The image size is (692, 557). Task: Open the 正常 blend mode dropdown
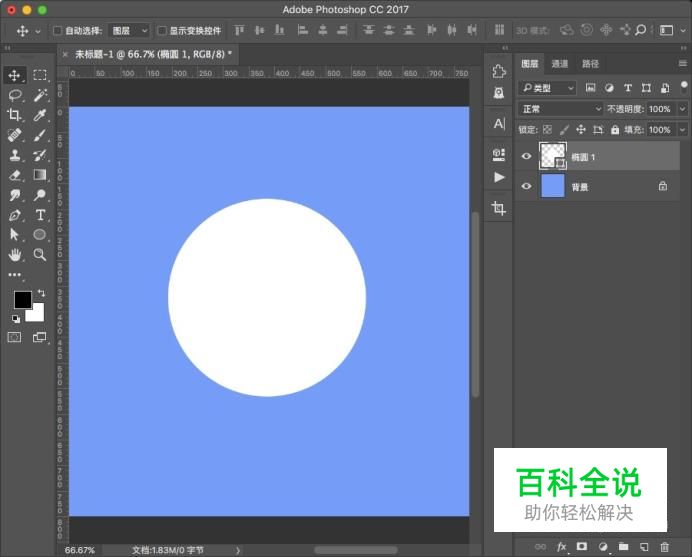point(561,109)
